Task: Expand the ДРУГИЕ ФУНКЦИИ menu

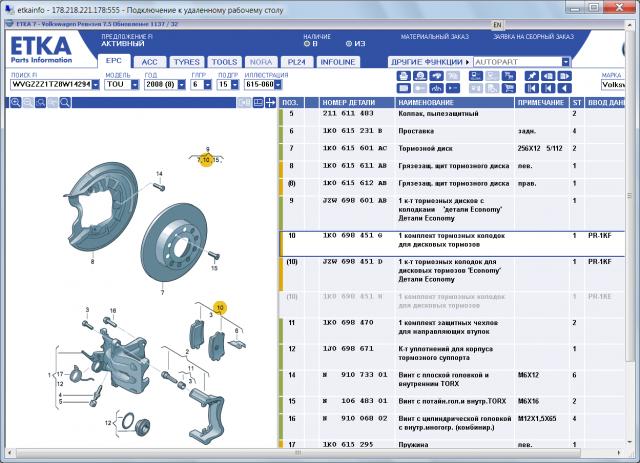Action: coord(430,62)
